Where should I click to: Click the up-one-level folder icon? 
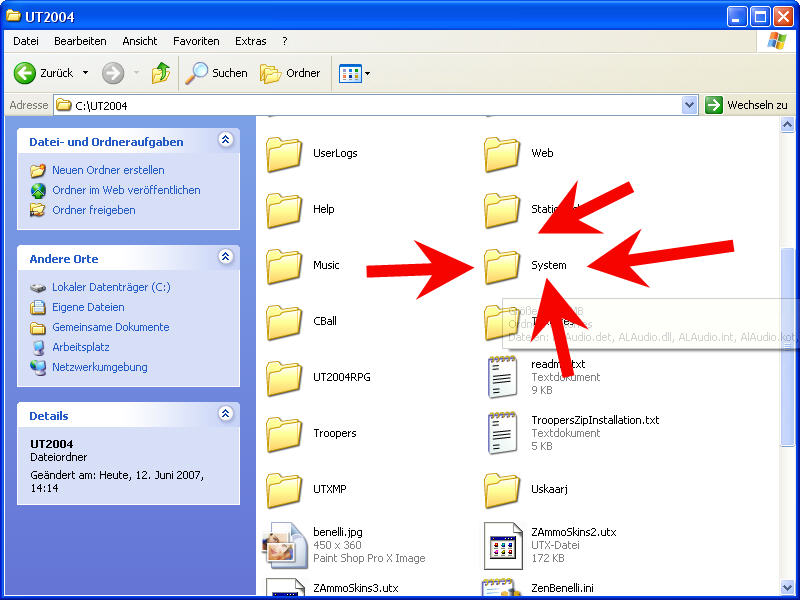coord(160,73)
